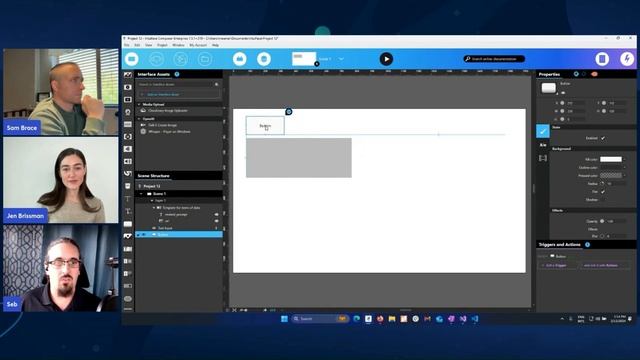
Task: Select the gray rectangle on the canvas
Action: point(299,158)
